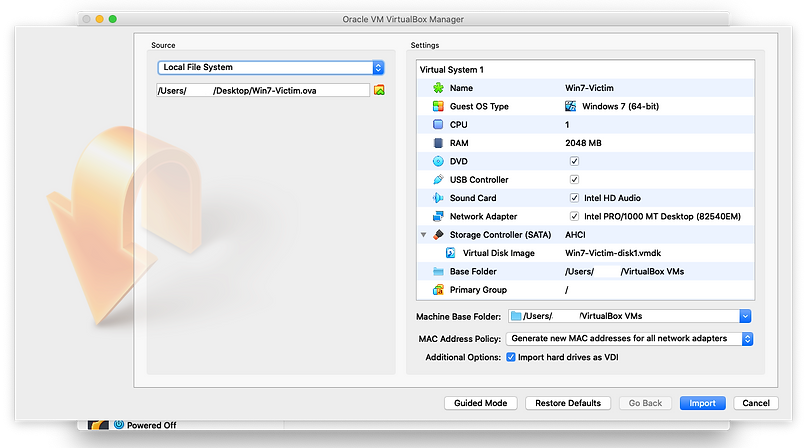The image size is (807, 448).
Task: Click the Primary Group icon
Action: coord(438,290)
